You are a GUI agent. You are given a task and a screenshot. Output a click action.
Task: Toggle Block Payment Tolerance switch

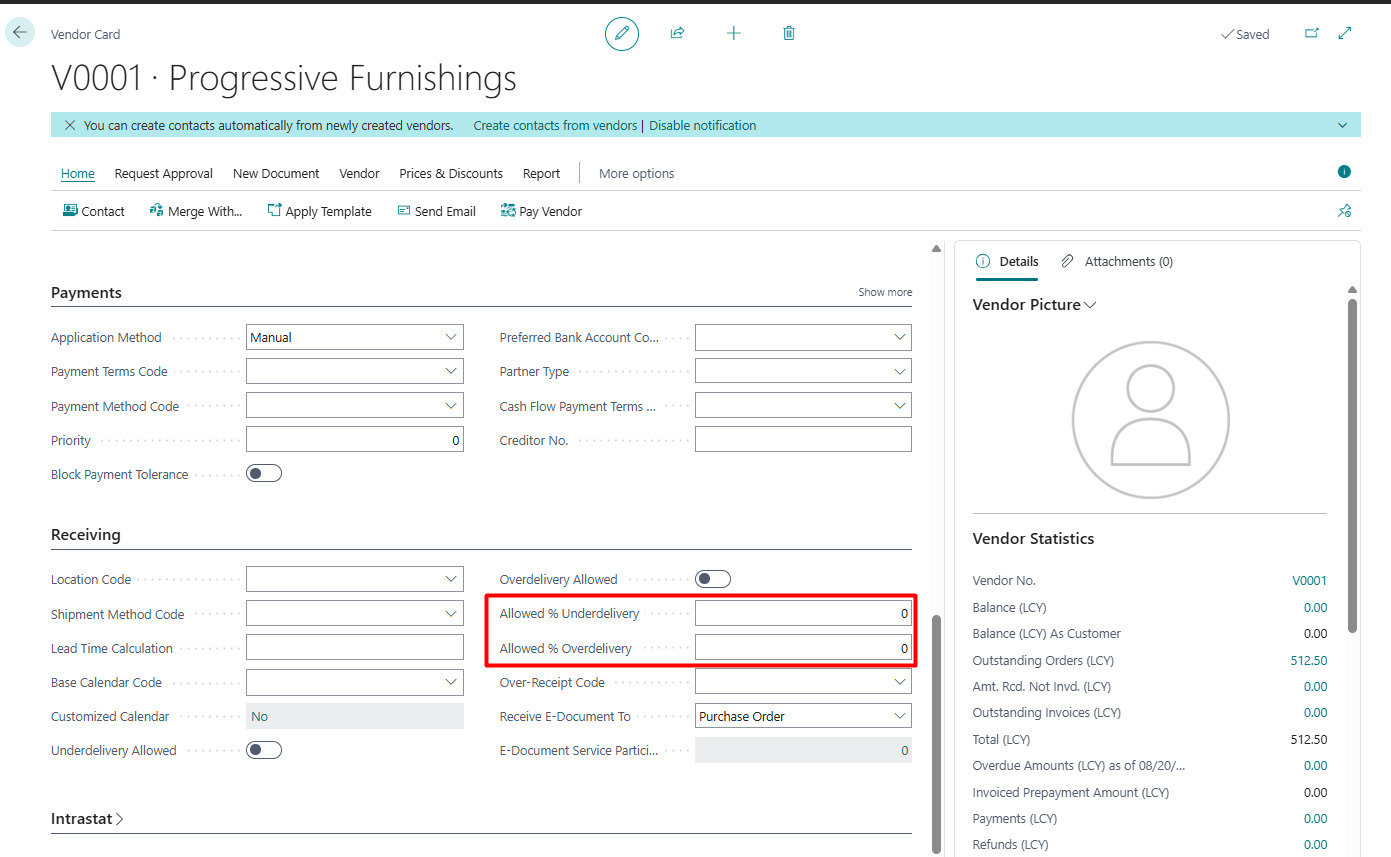pyautogui.click(x=264, y=474)
